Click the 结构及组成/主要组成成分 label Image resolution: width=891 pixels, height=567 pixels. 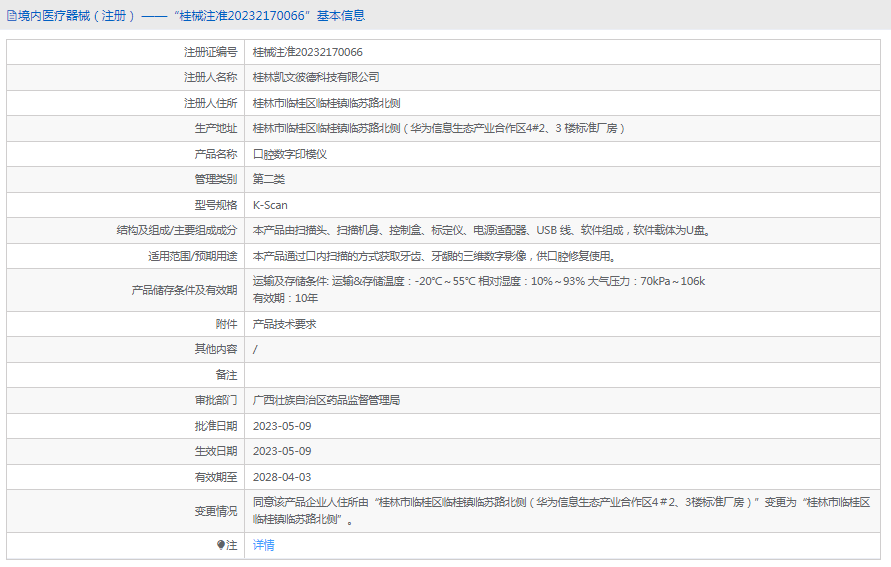pyautogui.click(x=177, y=230)
